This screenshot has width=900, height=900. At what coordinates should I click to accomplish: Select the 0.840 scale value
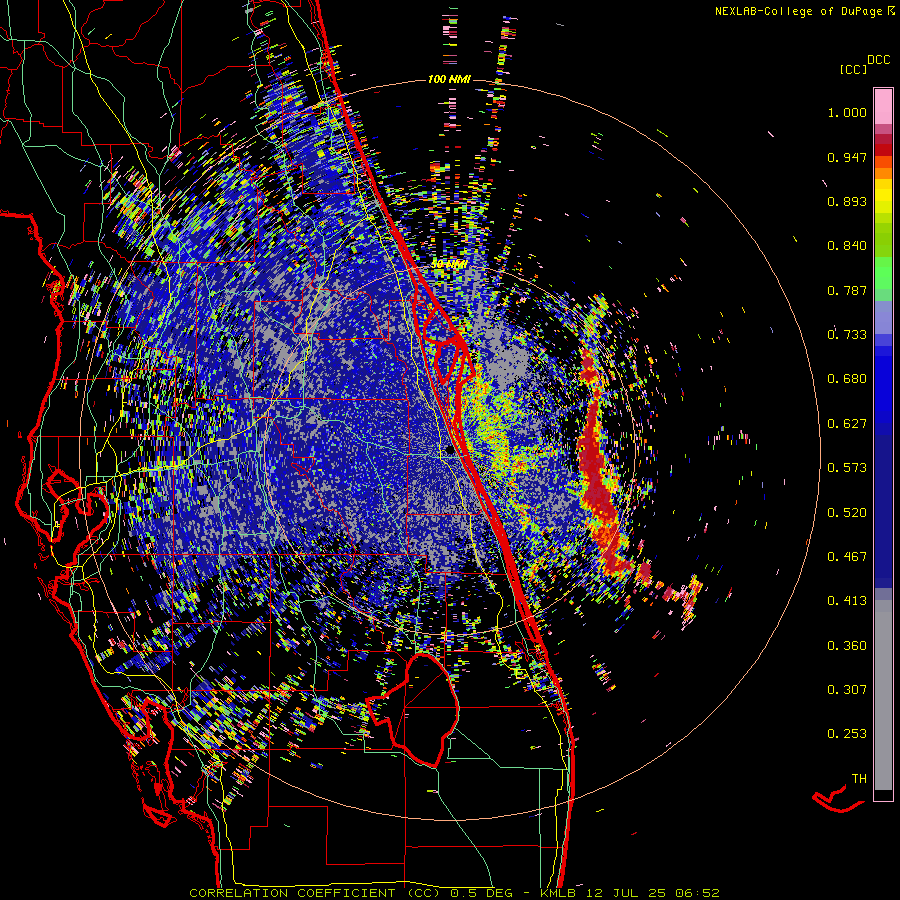(x=847, y=246)
